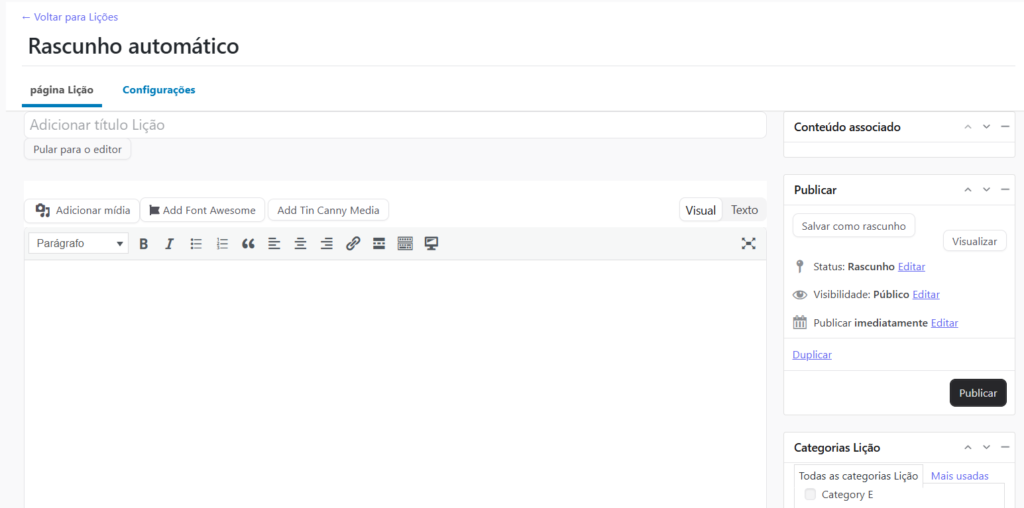Screen dimensions: 1024x508
Task: Apply italic formatting
Action: [x=170, y=243]
